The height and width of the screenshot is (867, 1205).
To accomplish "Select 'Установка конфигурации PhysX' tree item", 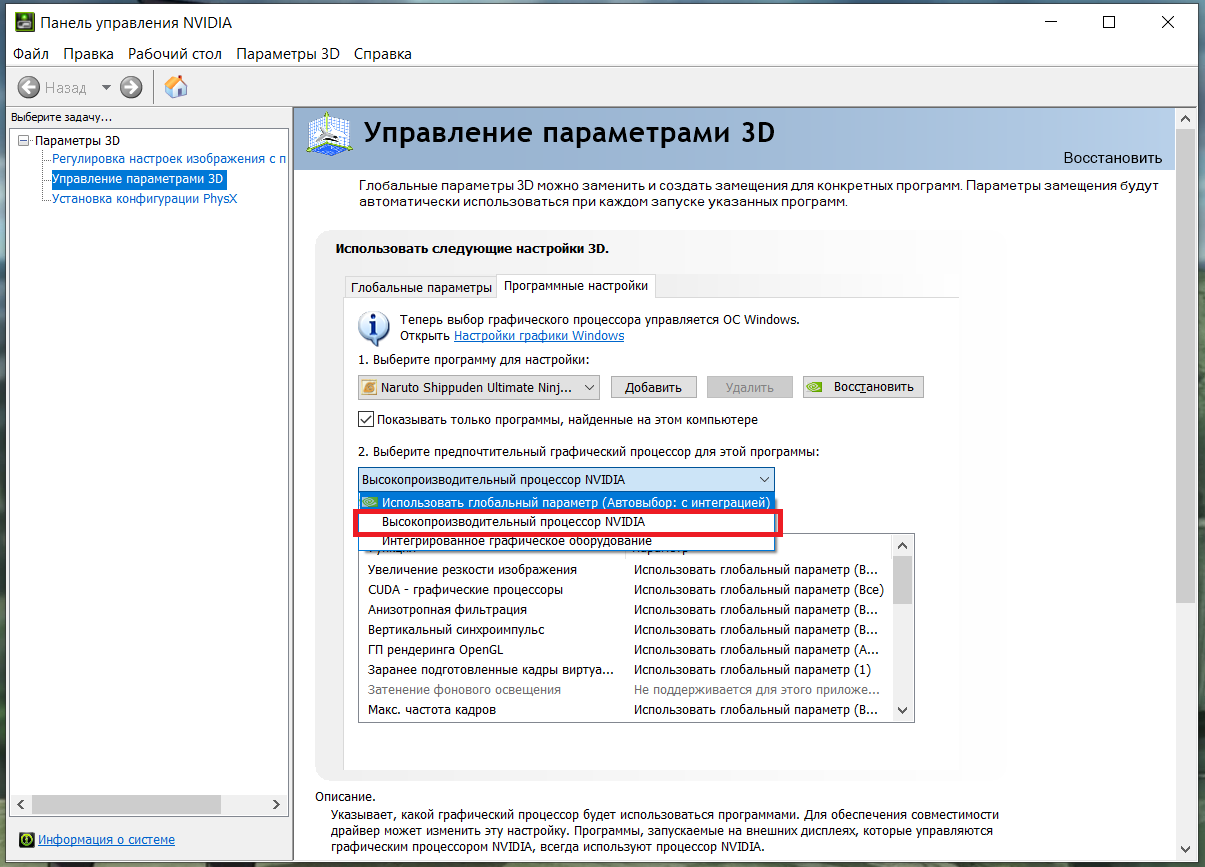I will 145,199.
